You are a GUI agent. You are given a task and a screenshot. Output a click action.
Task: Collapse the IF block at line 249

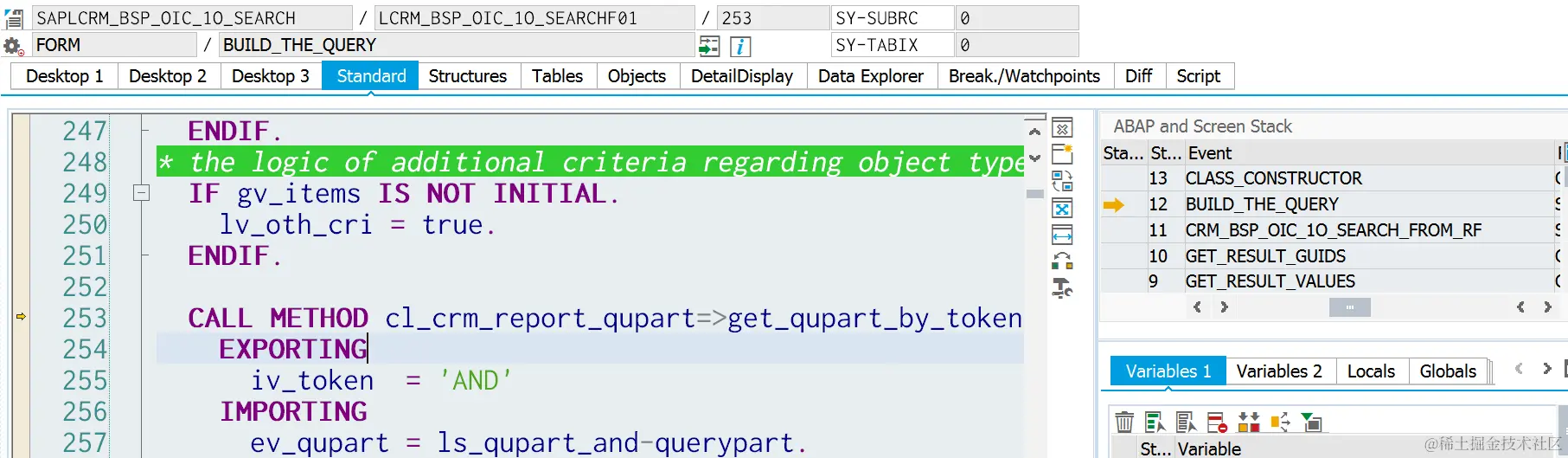point(142,193)
